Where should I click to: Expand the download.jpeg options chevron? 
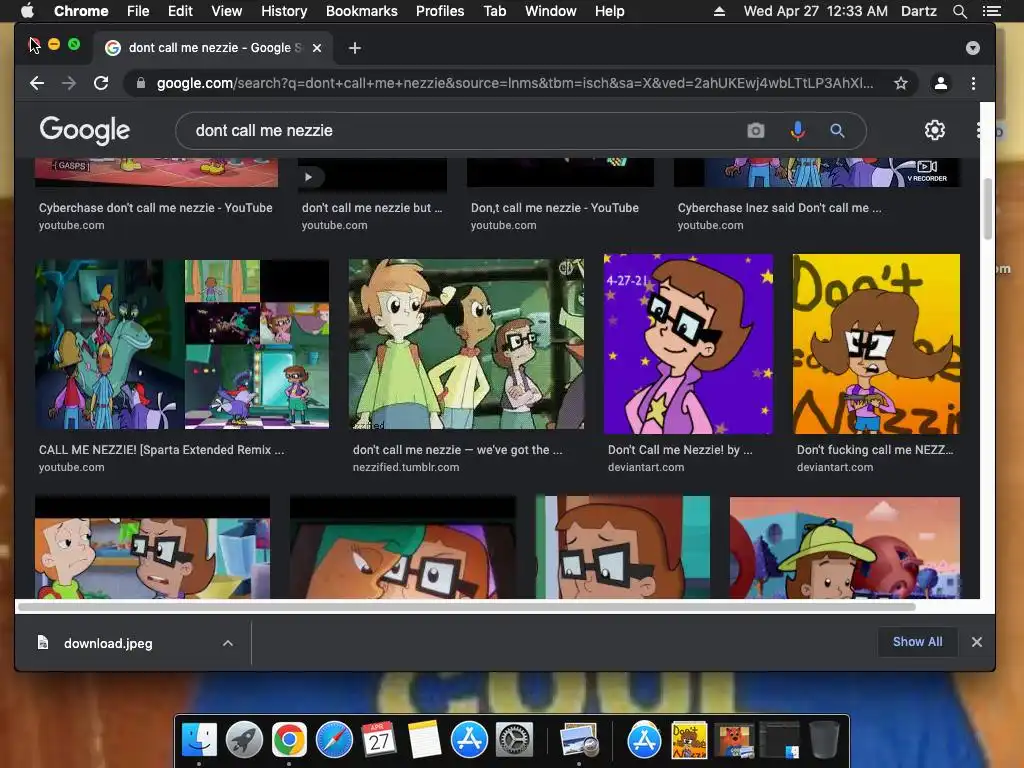coord(228,643)
